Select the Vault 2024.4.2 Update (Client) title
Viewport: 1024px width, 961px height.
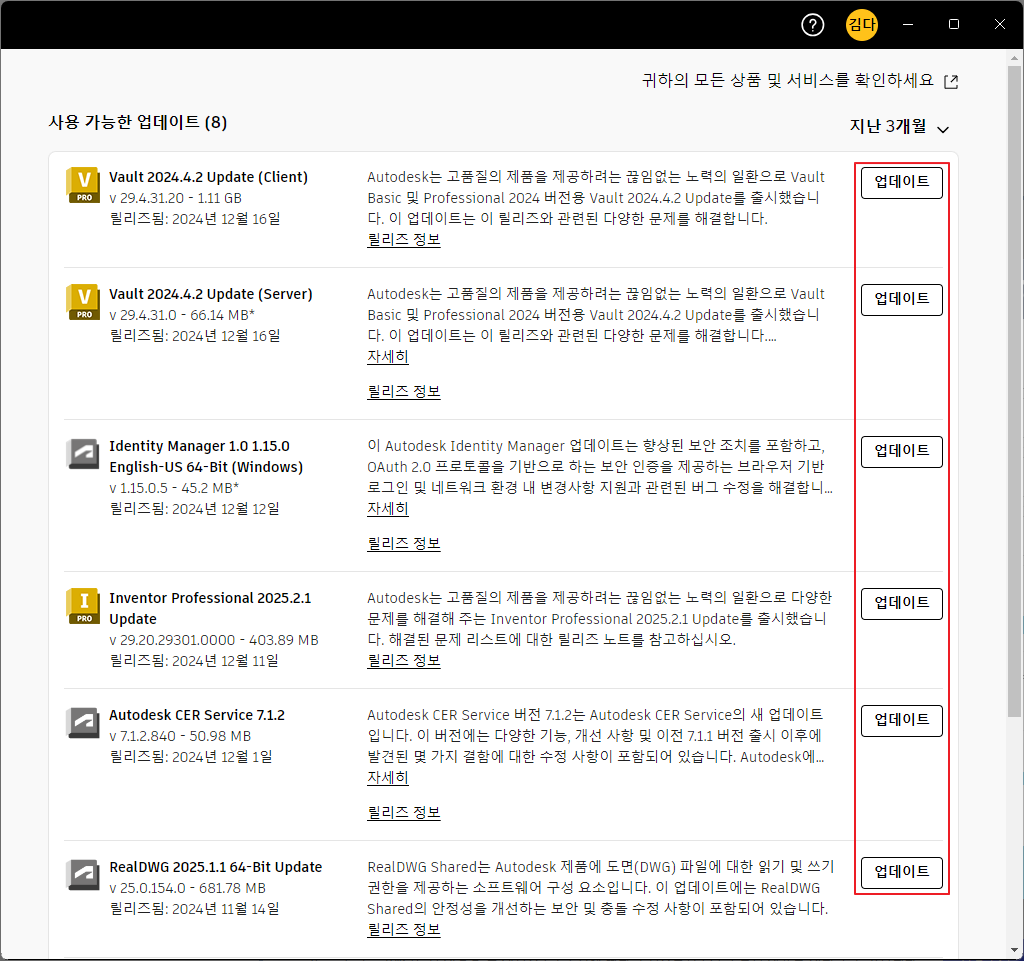tap(208, 177)
